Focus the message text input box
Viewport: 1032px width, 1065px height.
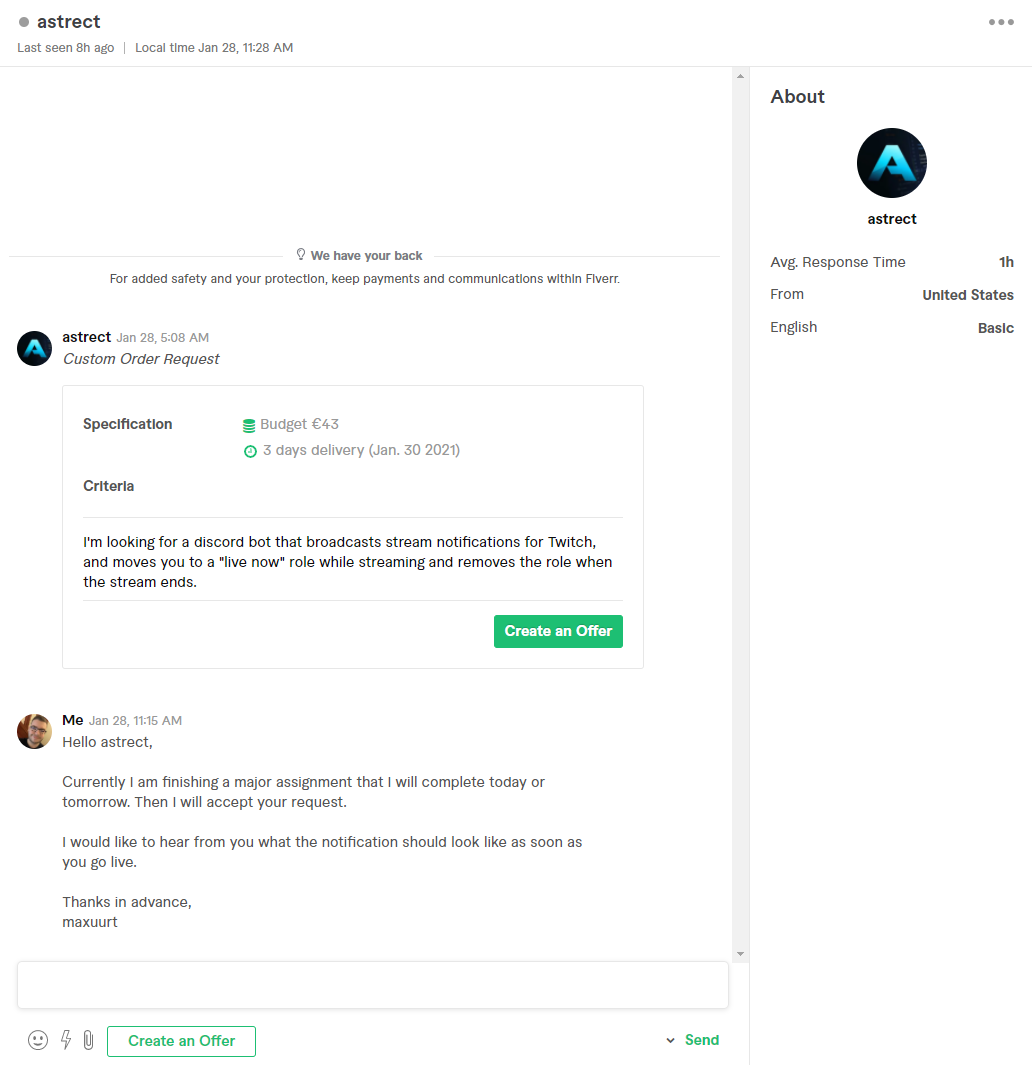coord(372,985)
